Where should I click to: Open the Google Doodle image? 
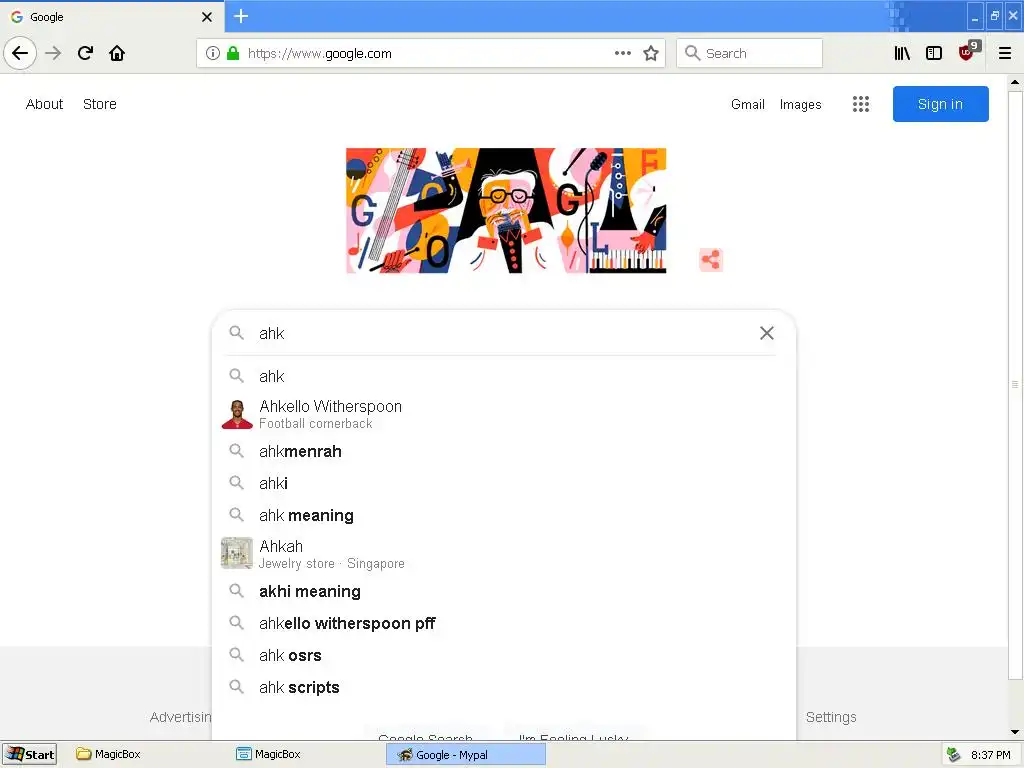click(506, 210)
